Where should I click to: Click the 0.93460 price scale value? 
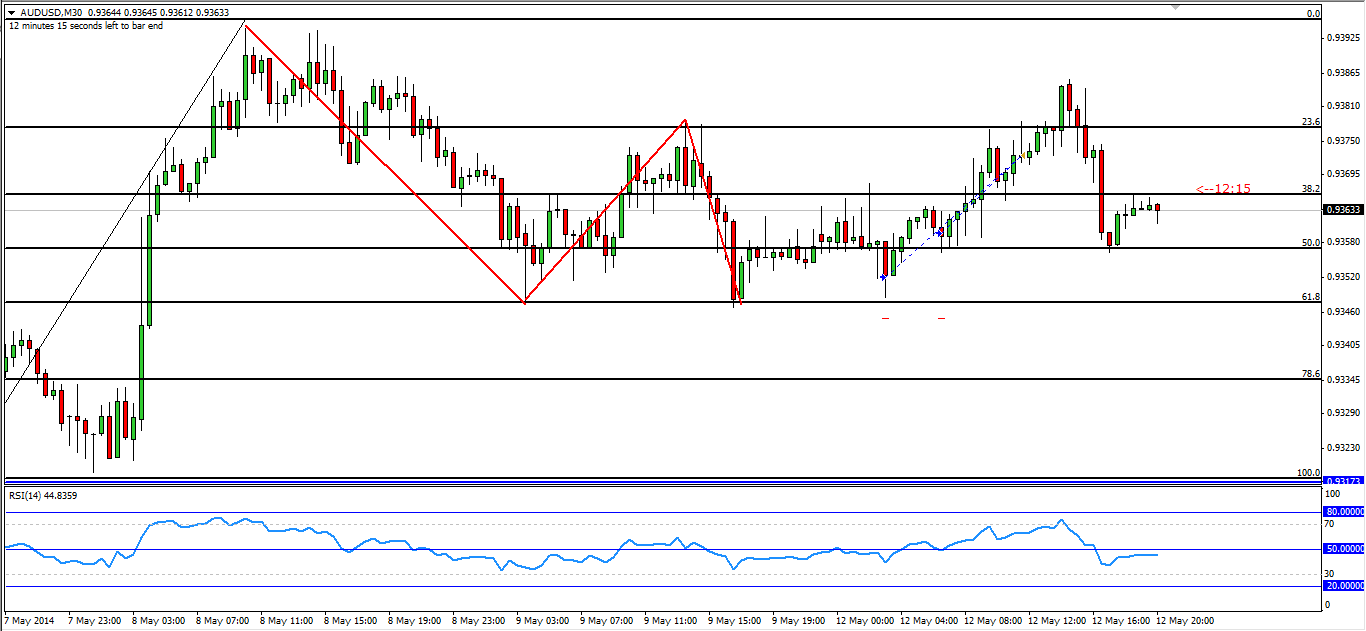coord(1343,312)
